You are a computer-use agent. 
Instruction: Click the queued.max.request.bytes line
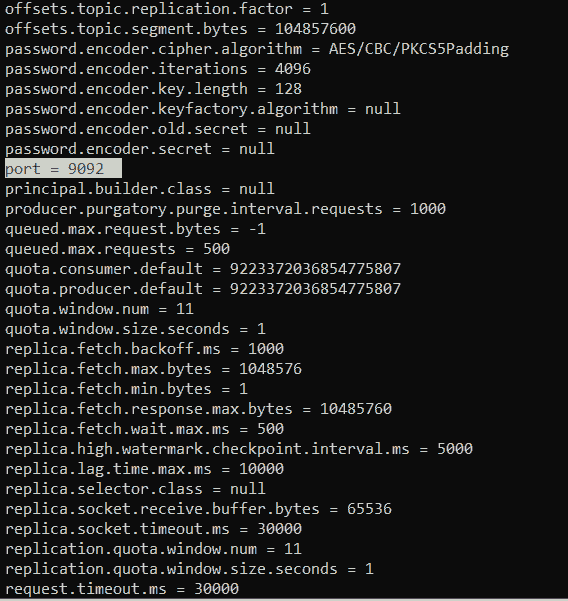click(x=135, y=229)
